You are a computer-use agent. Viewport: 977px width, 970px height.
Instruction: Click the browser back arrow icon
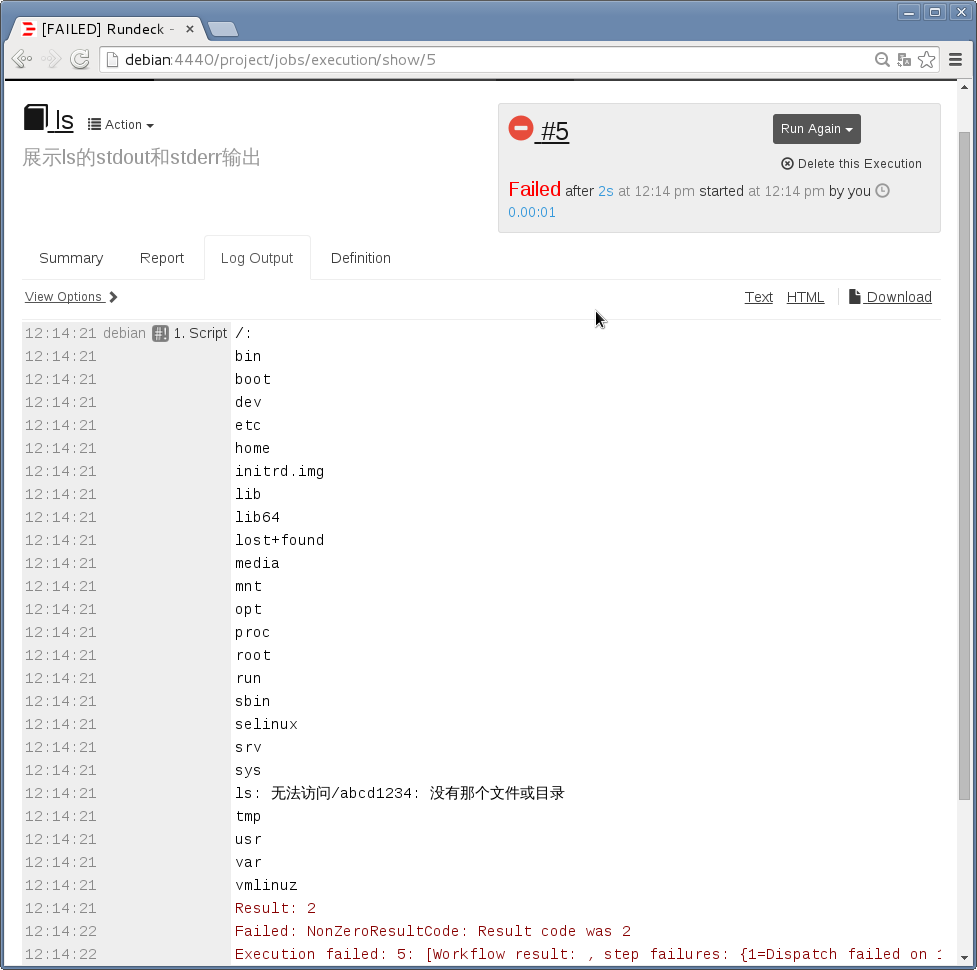(22, 59)
